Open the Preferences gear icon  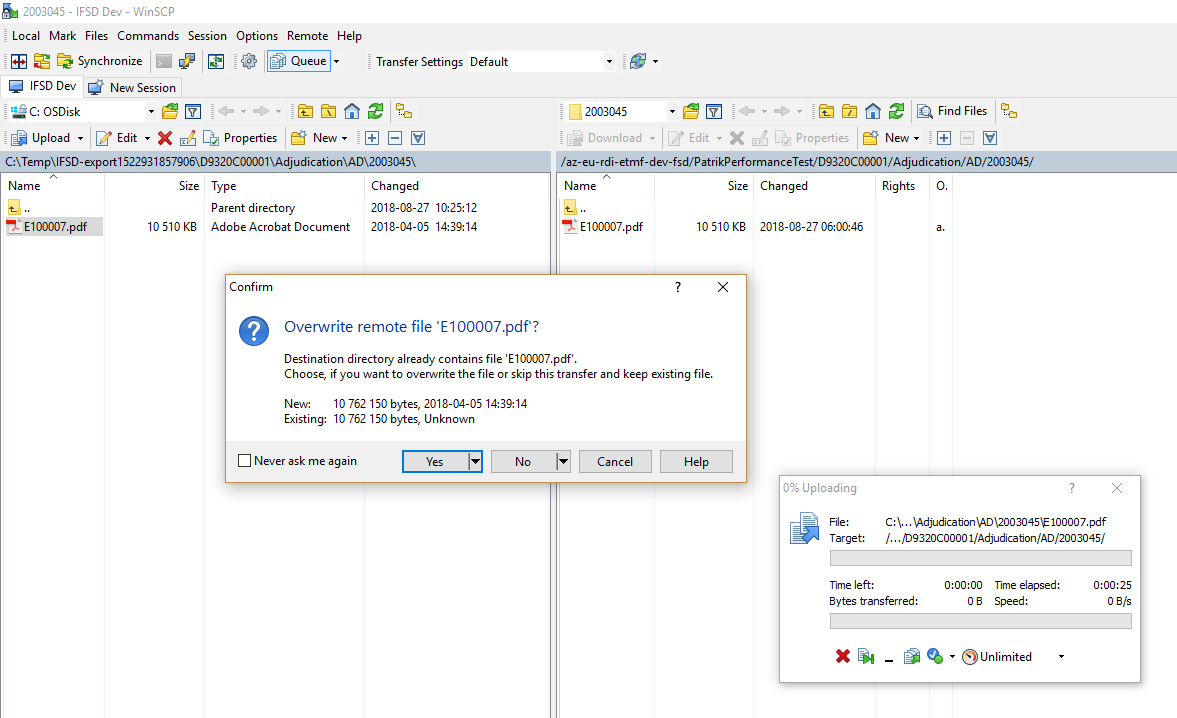(x=249, y=61)
